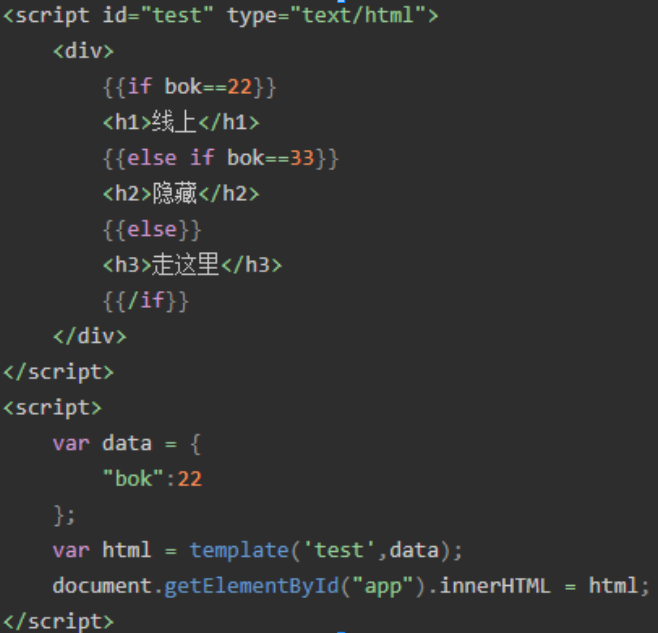This screenshot has width=658, height=633.
Task: Click the }; line closing data object
Action: (64, 515)
